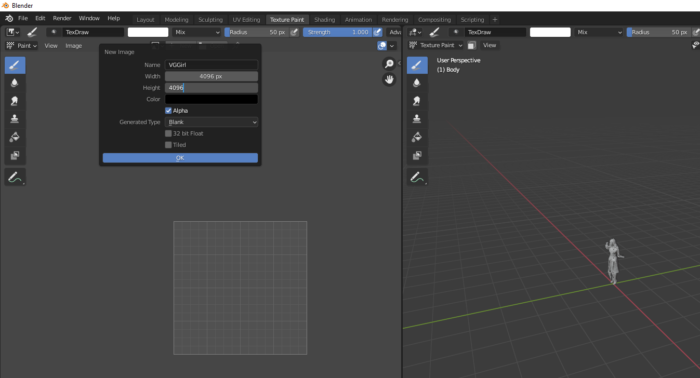The image size is (700, 378).
Task: Adjust the Radius slider in image editor header
Action: [257, 32]
